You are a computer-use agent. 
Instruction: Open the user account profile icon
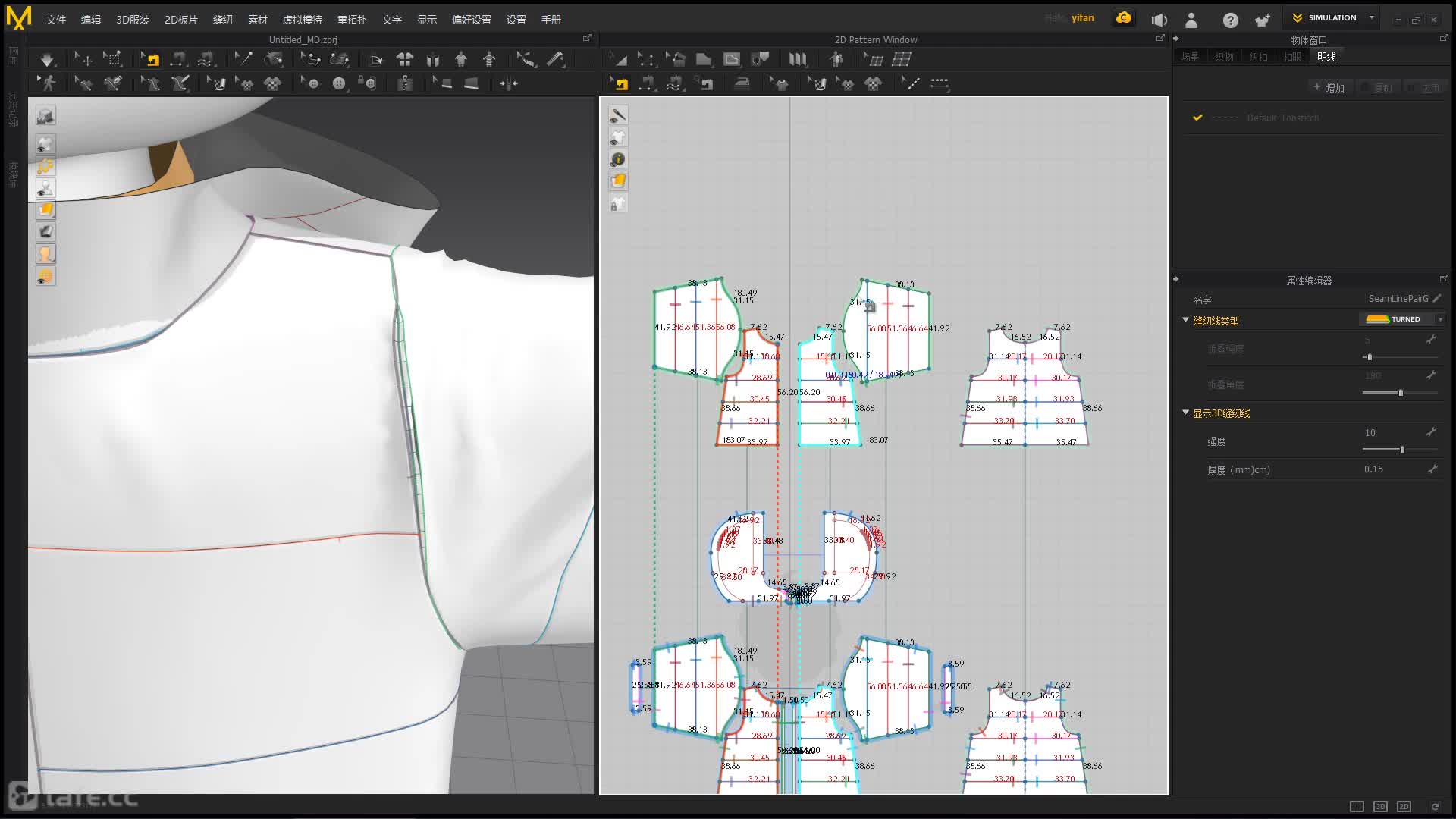pyautogui.click(x=1191, y=20)
